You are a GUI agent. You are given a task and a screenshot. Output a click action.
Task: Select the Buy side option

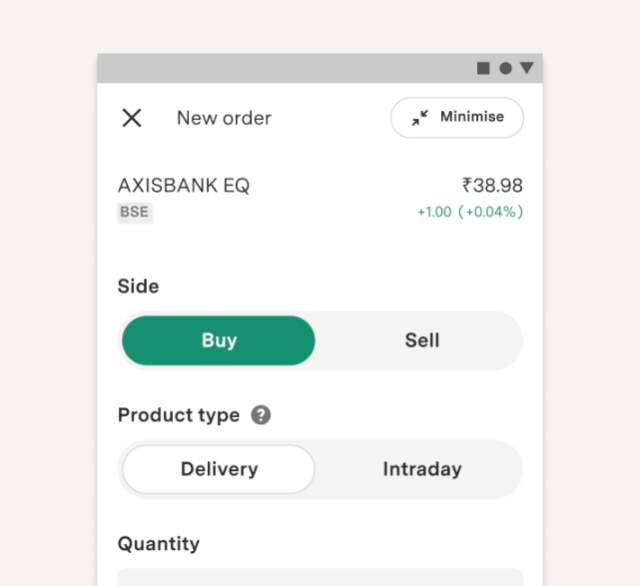tap(219, 340)
